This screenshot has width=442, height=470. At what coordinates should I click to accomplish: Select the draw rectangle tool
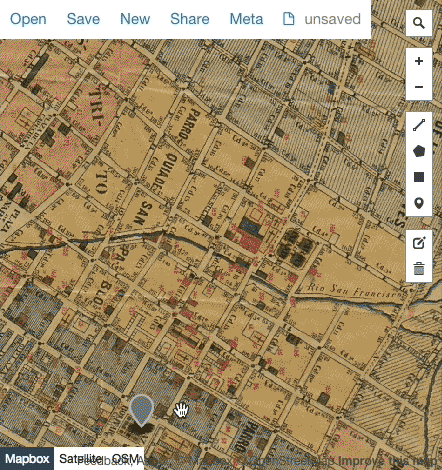(x=419, y=177)
